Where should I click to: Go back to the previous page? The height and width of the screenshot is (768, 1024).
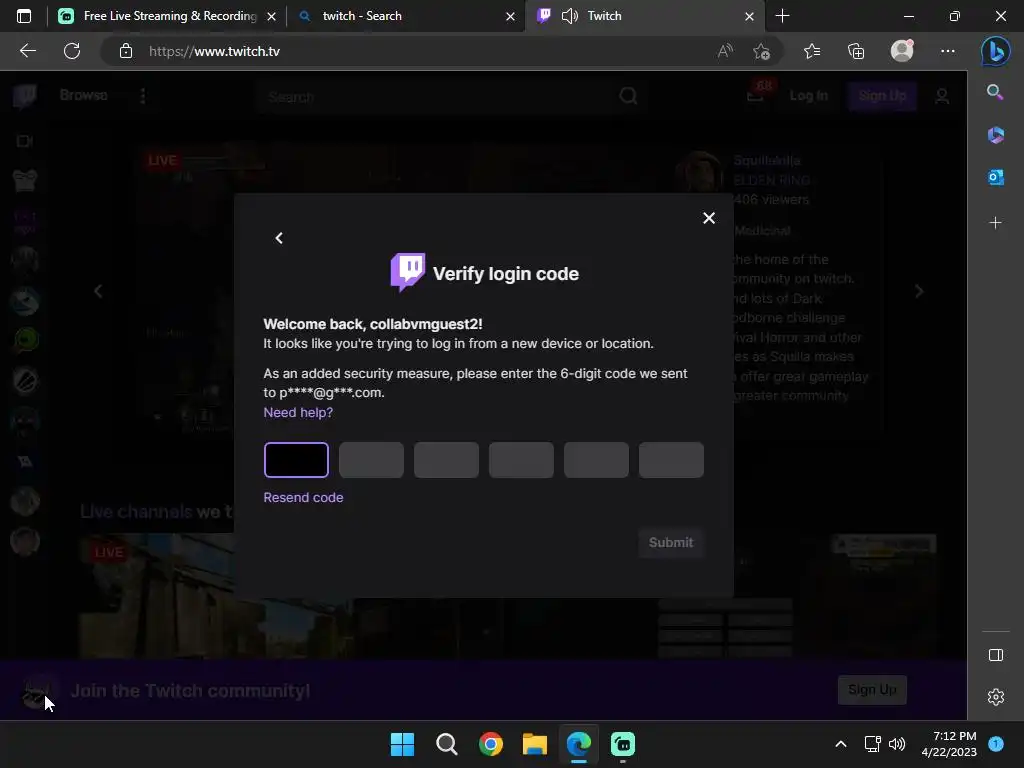(27, 51)
